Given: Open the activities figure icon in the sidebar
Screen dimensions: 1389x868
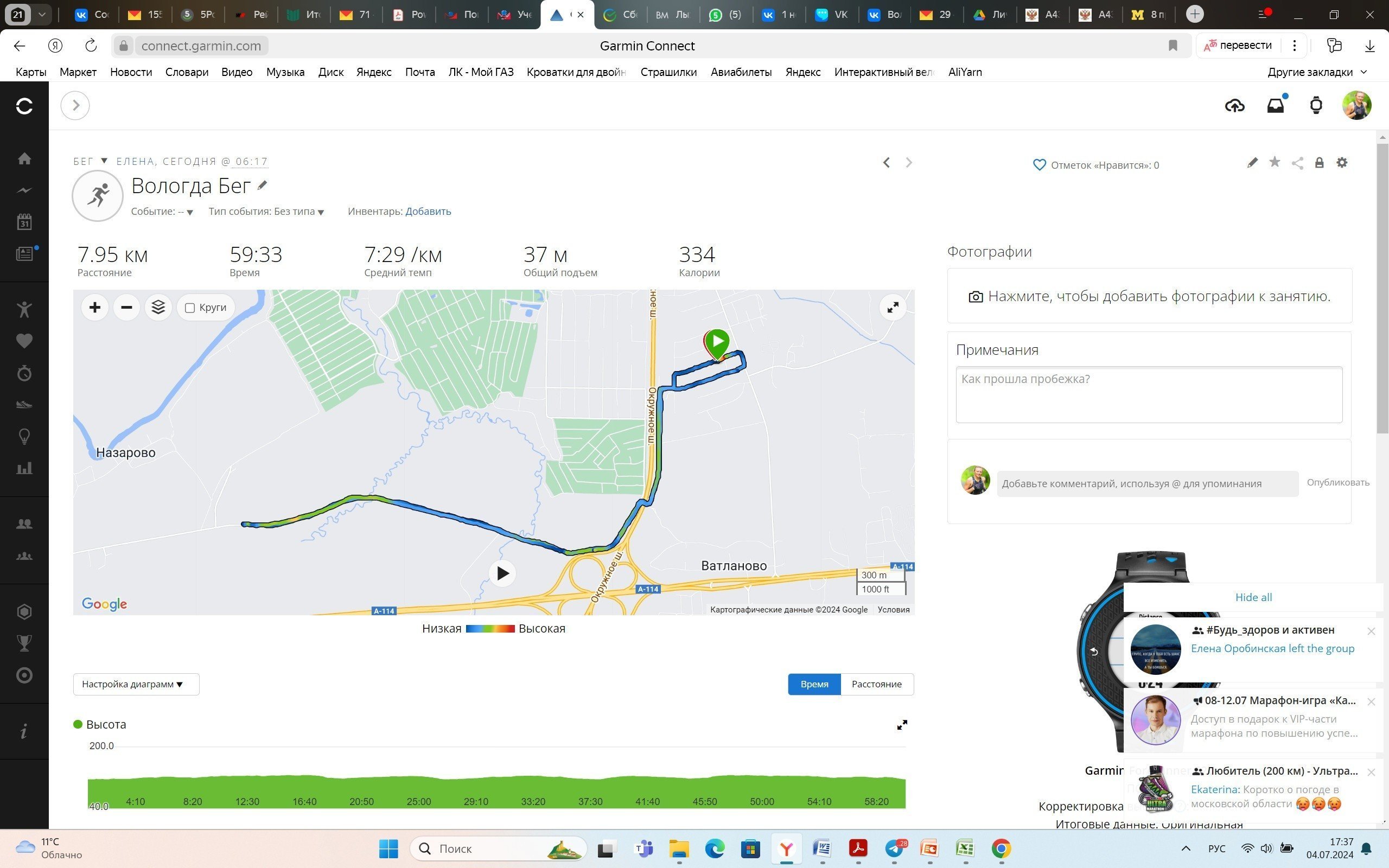Looking at the screenshot, I should point(24,309).
